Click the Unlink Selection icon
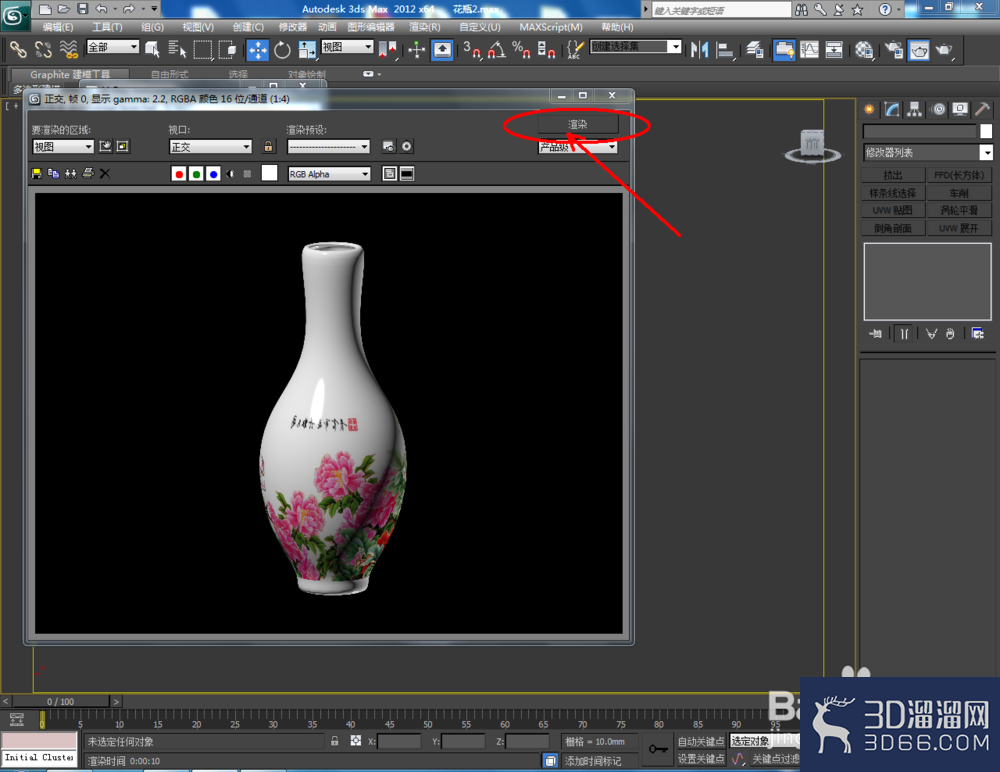This screenshot has height=772, width=1000. (x=43, y=49)
